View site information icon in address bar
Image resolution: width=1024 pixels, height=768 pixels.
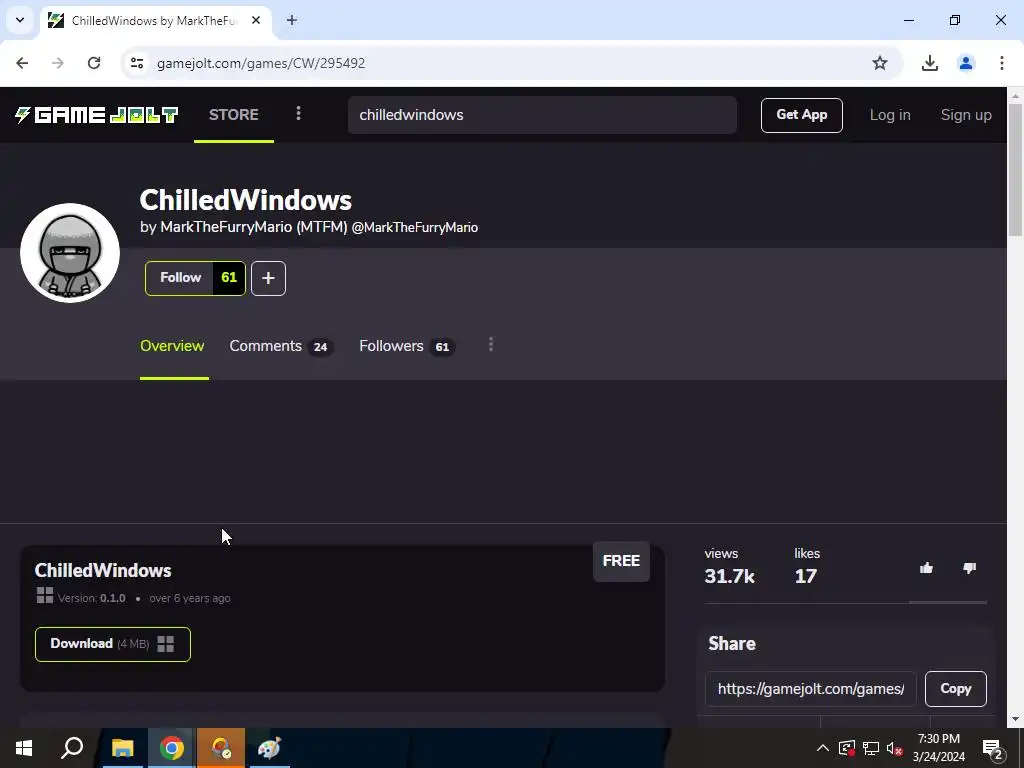(x=137, y=63)
